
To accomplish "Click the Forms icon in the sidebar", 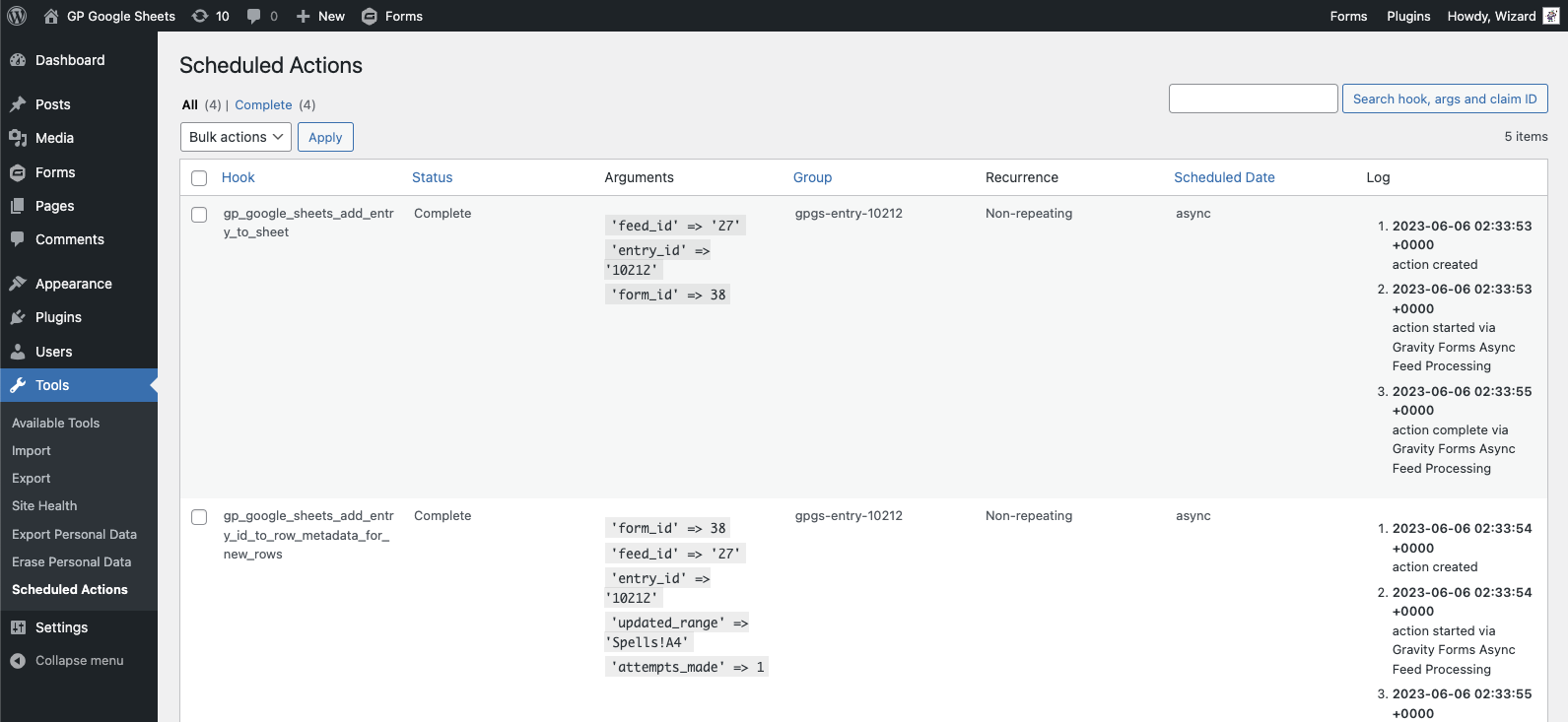I will pyautogui.click(x=18, y=172).
